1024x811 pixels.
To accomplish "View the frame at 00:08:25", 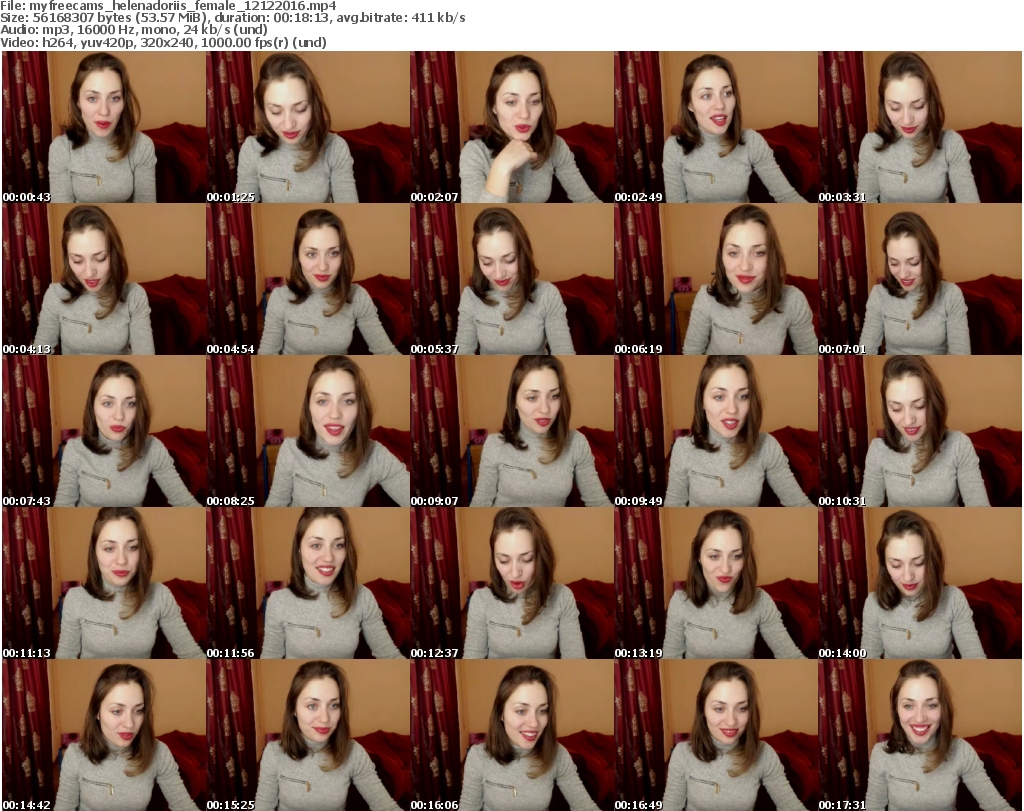I will [308, 432].
